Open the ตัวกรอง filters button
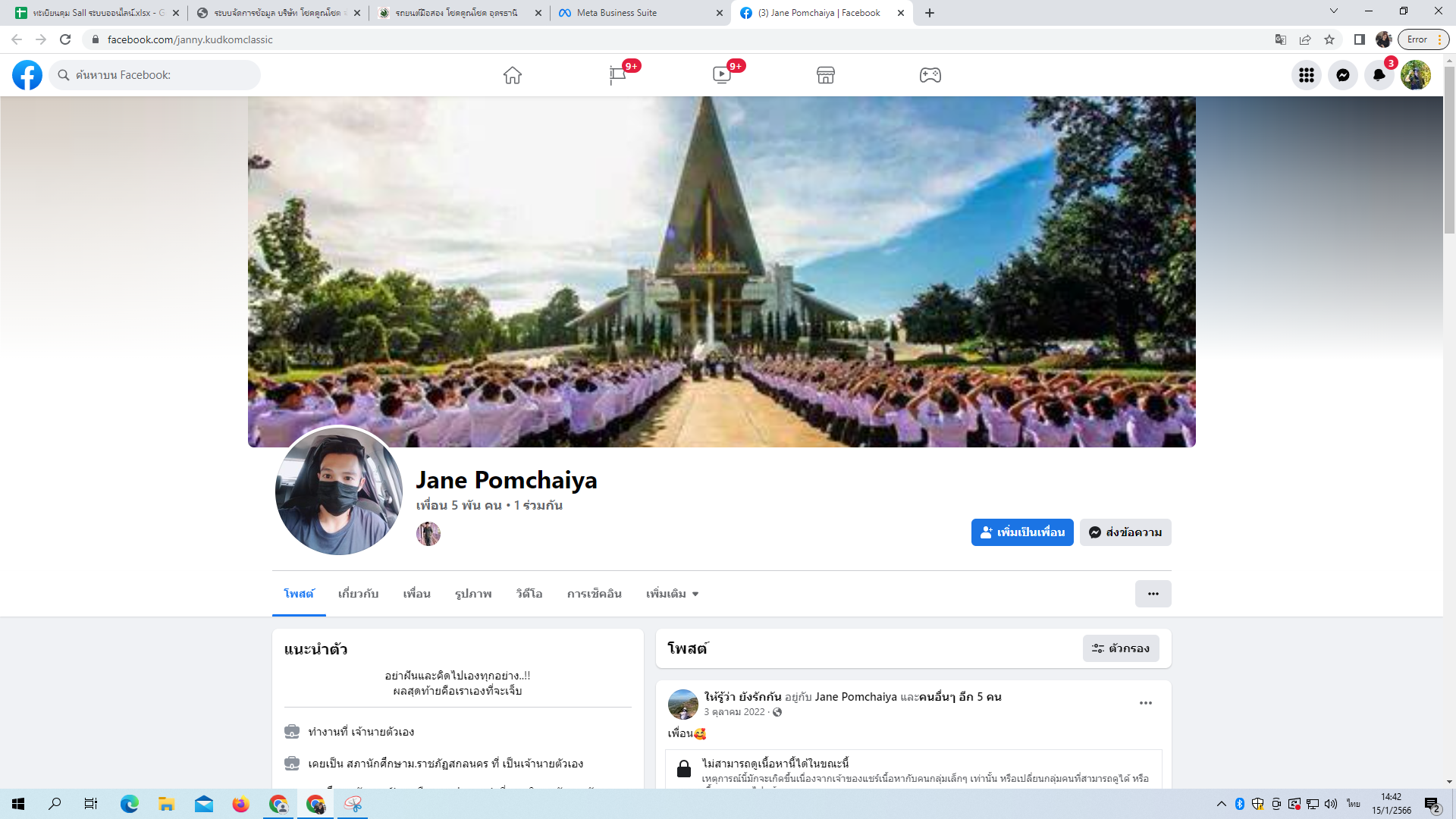 tap(1120, 648)
